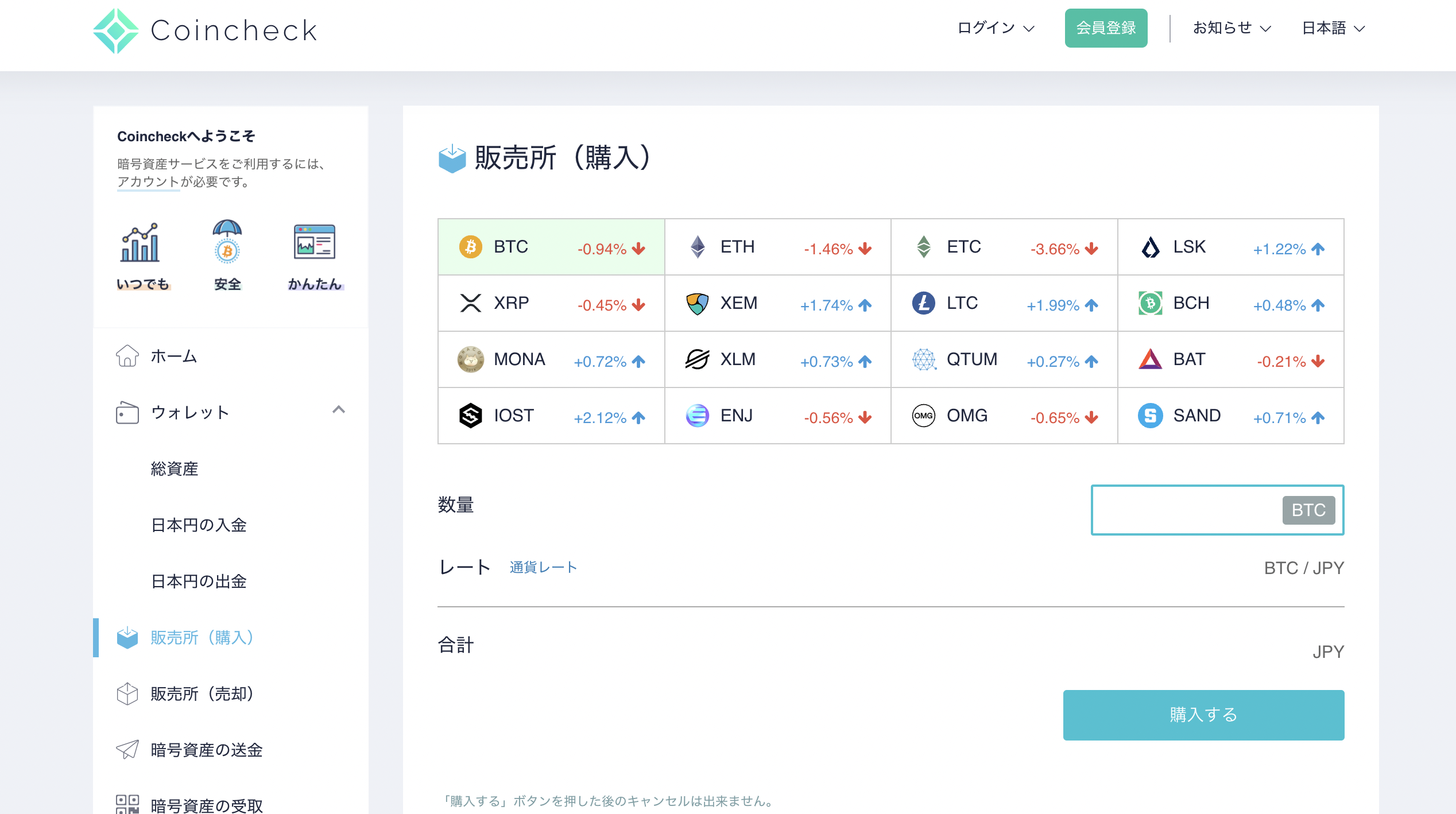Select the XLM coin icon

point(697,359)
